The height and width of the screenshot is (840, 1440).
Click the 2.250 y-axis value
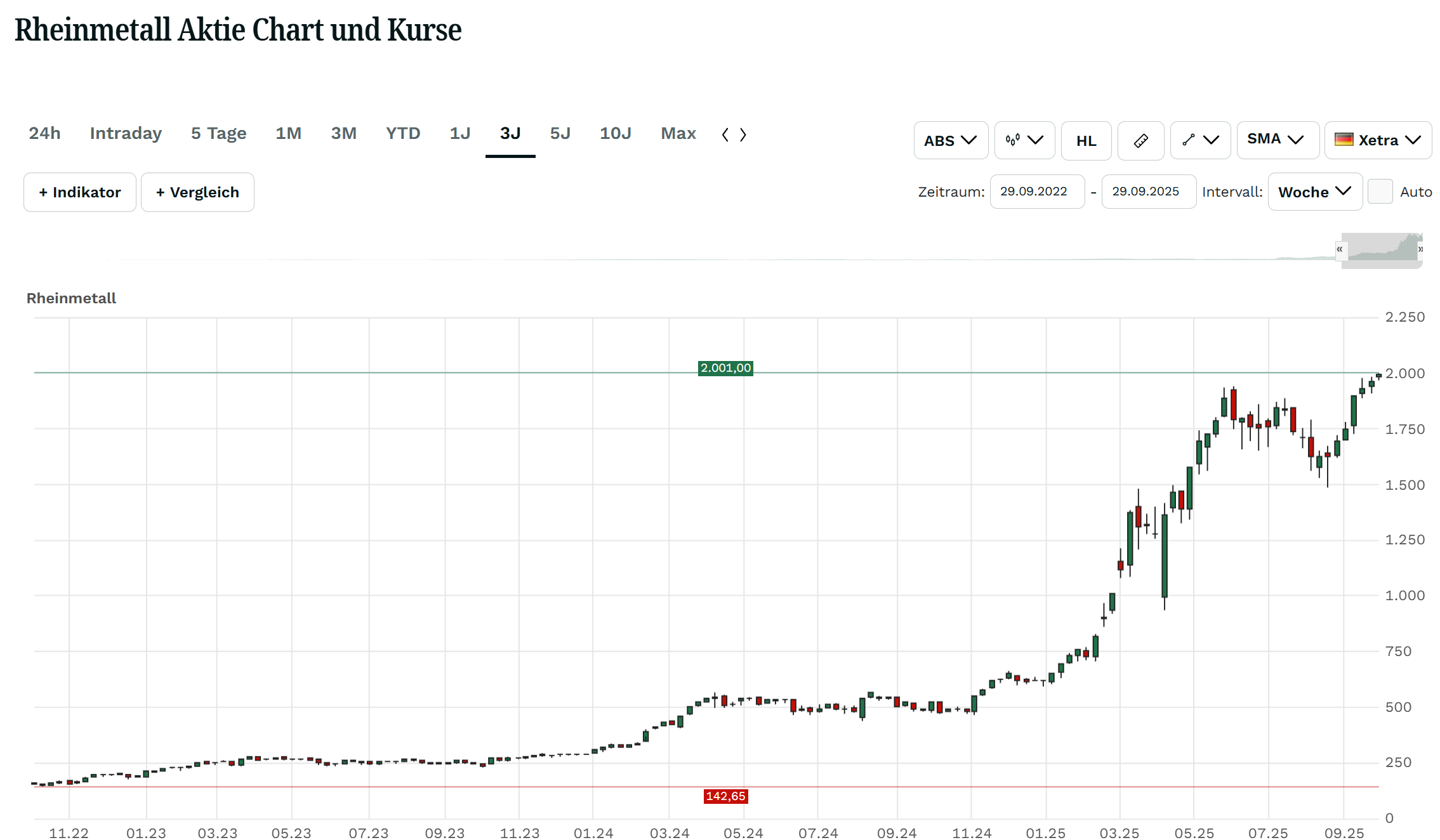1404,317
